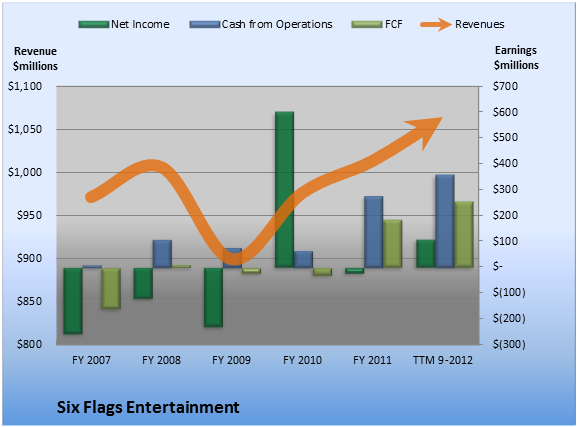The width and height of the screenshot is (577, 427).
Task: Select the 'Revenues' legend label
Action: click(479, 24)
